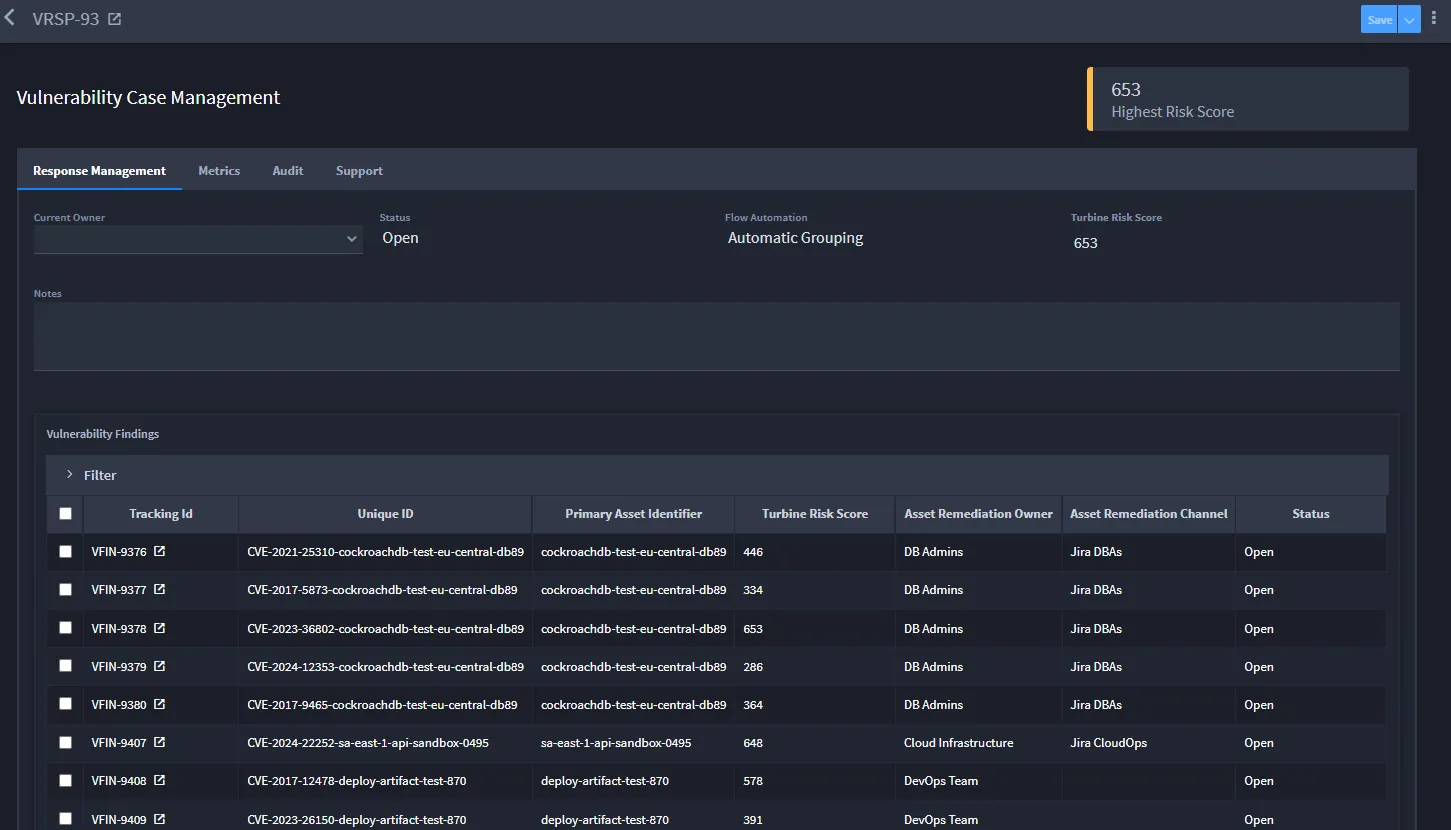The width and height of the screenshot is (1451, 830).
Task: Check the box for row VFIN-9376
Action: click(66, 552)
